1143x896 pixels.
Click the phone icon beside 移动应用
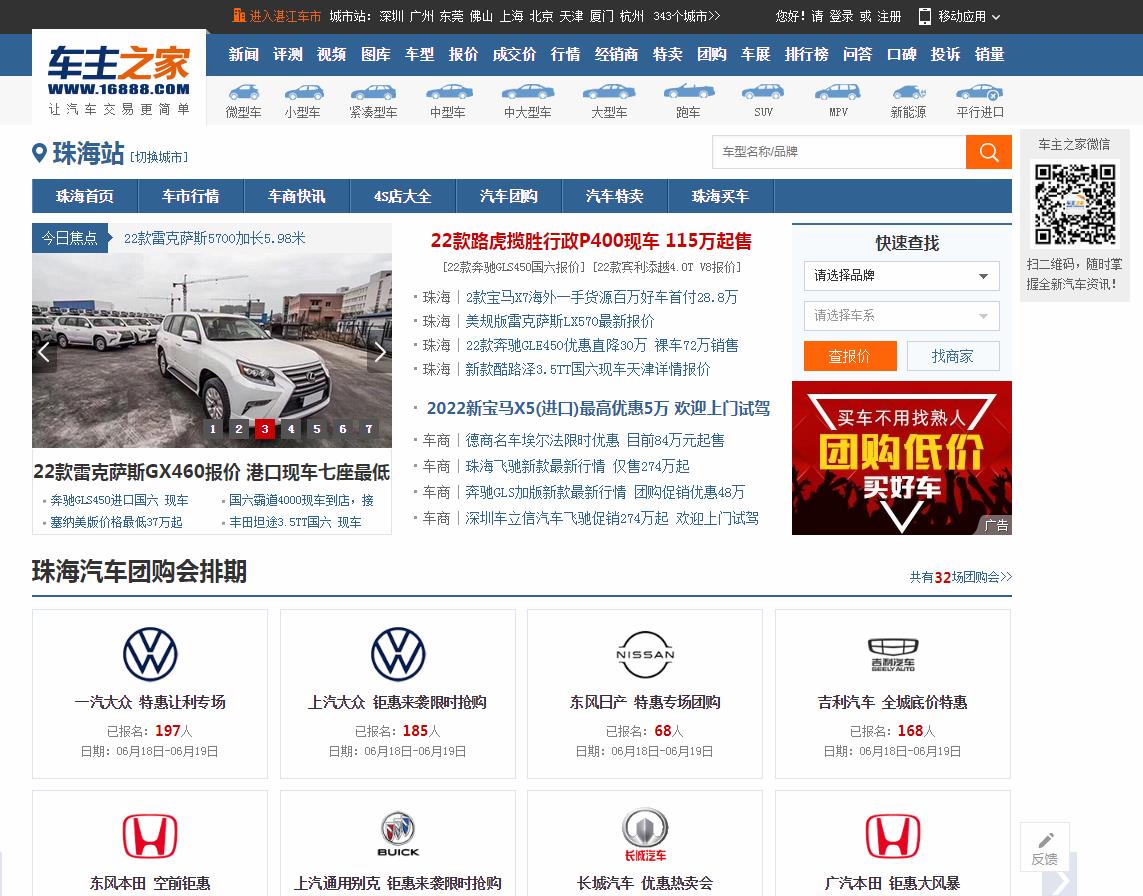(924, 16)
